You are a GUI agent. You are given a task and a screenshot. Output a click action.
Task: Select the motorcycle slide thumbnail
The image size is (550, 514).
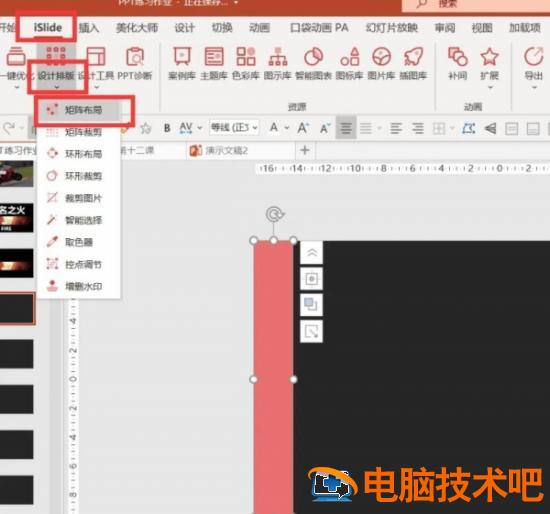pyautogui.click(x=16, y=174)
